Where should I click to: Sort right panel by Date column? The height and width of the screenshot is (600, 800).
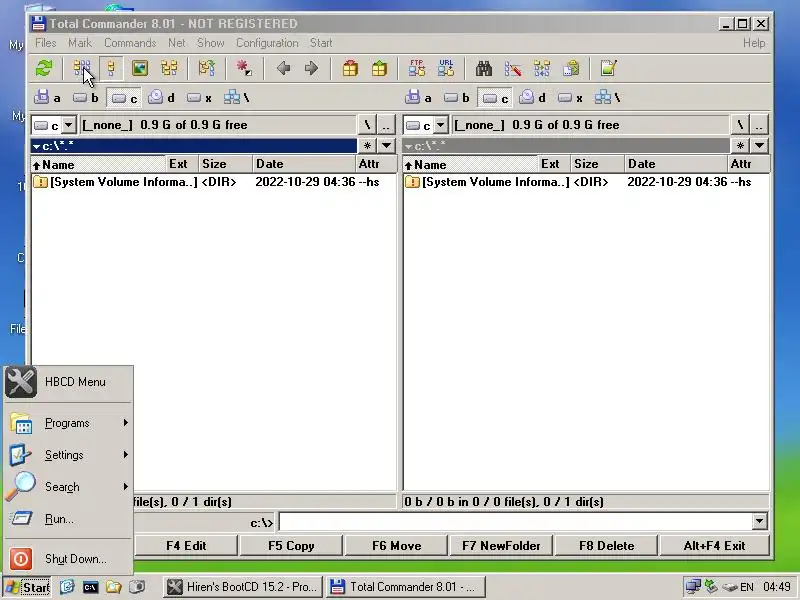click(676, 164)
